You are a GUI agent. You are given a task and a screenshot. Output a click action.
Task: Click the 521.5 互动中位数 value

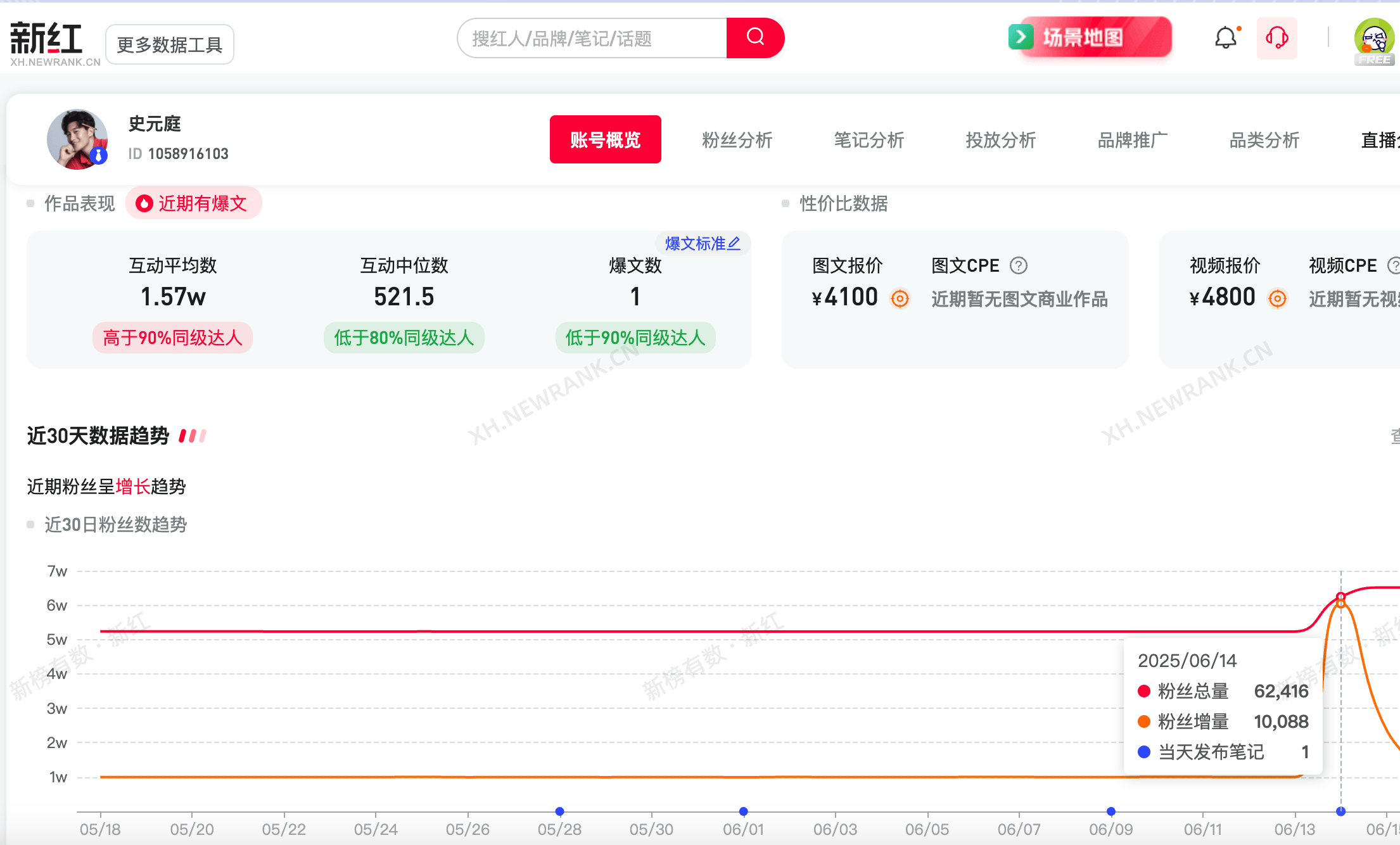coord(404,296)
